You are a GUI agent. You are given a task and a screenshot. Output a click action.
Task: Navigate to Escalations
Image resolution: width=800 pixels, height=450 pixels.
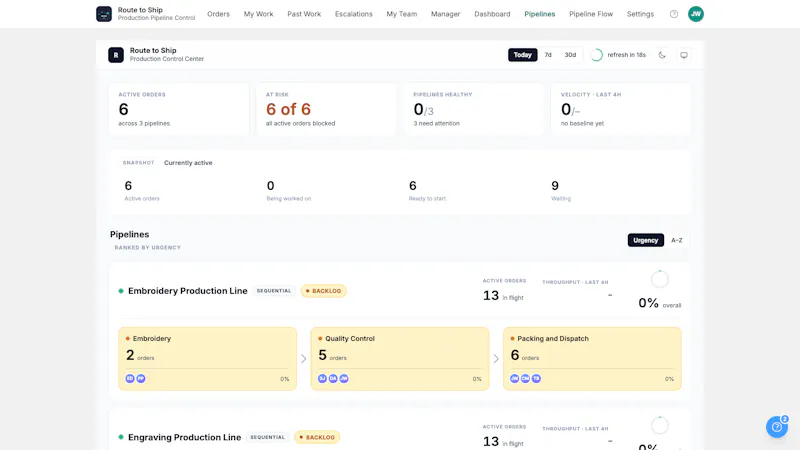coord(354,14)
